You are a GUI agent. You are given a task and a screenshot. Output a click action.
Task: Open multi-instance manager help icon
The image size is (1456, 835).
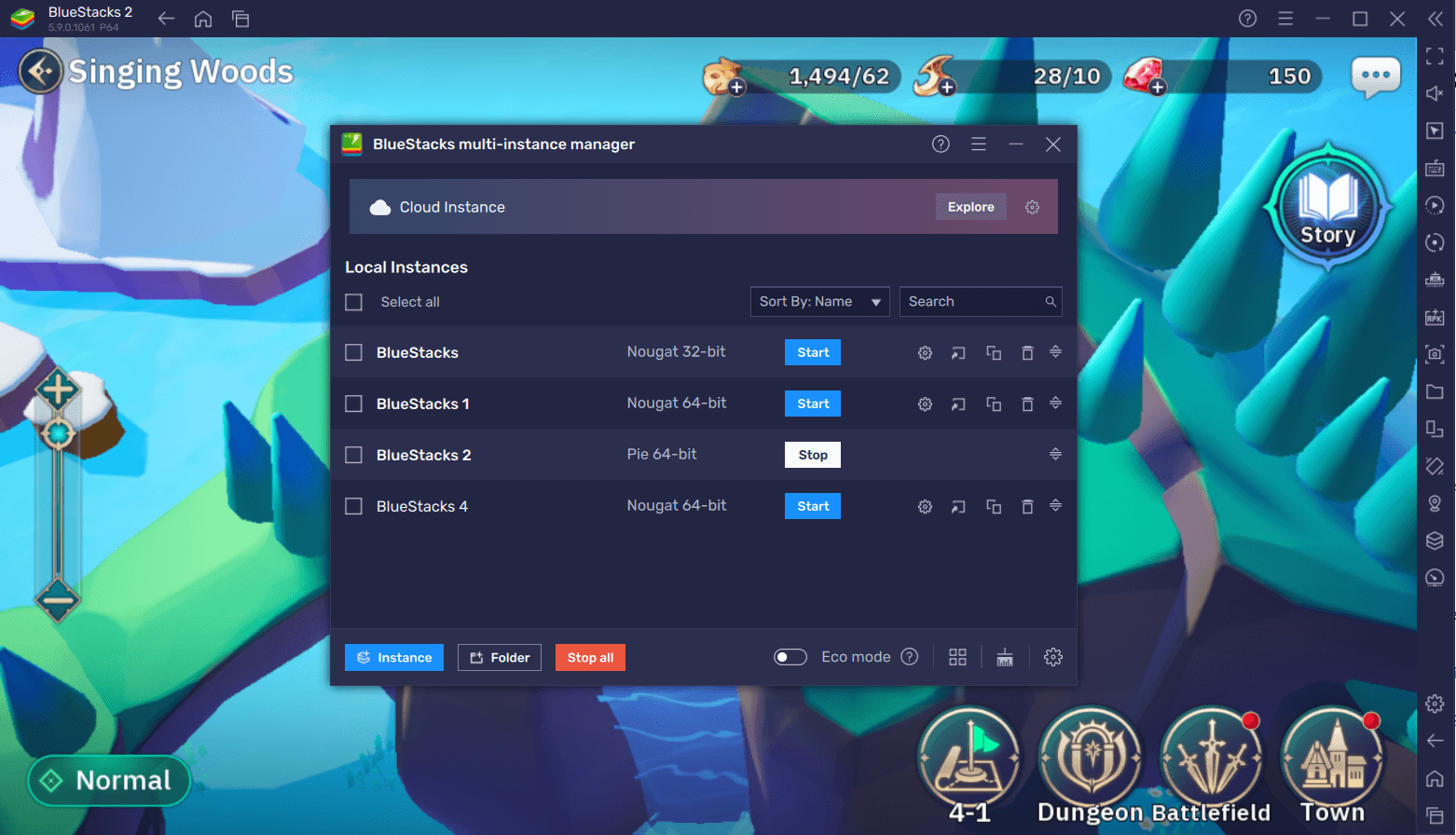pyautogui.click(x=941, y=144)
